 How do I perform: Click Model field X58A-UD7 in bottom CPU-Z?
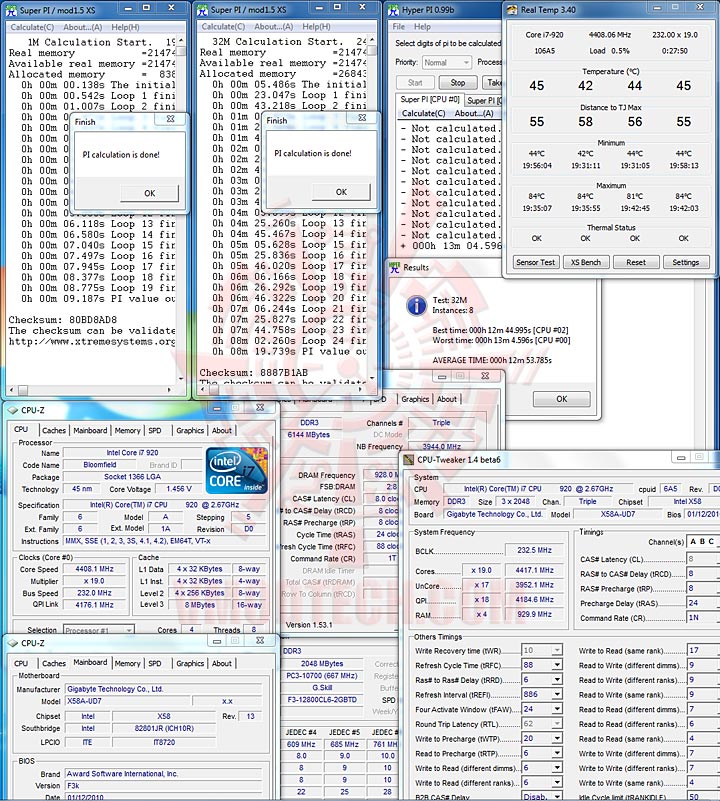click(128, 701)
